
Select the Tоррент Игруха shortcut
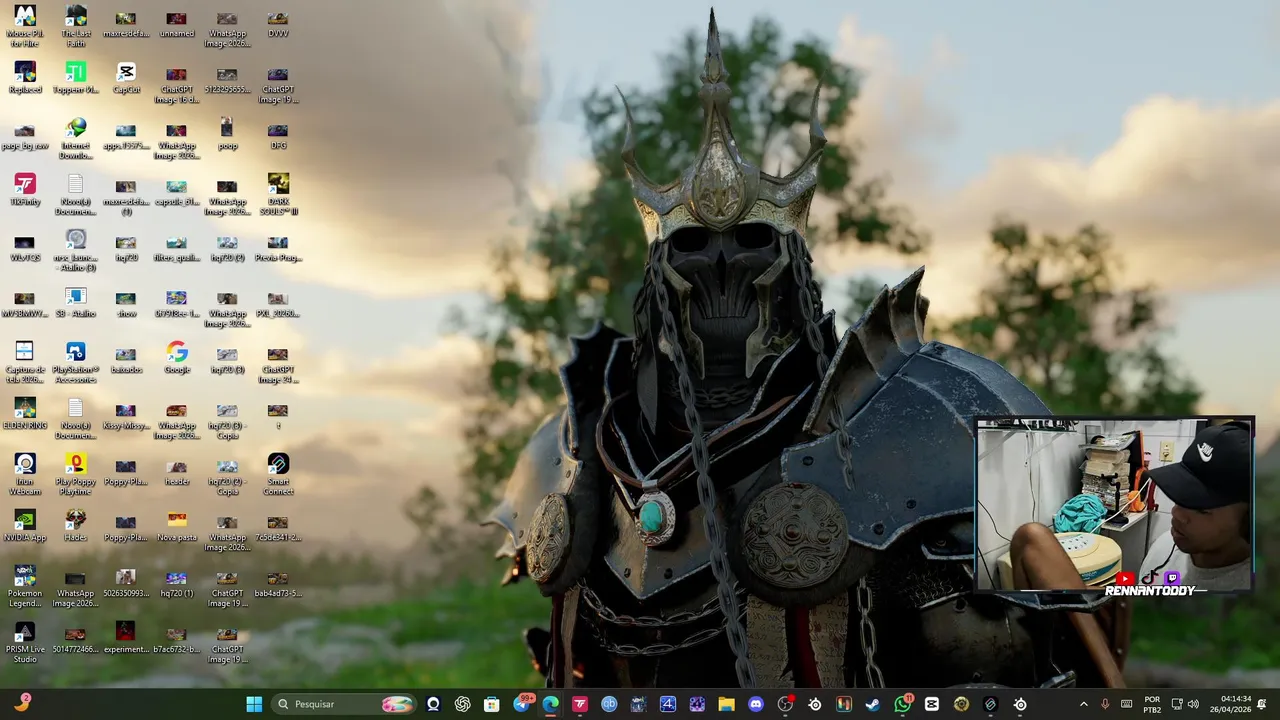[x=76, y=78]
